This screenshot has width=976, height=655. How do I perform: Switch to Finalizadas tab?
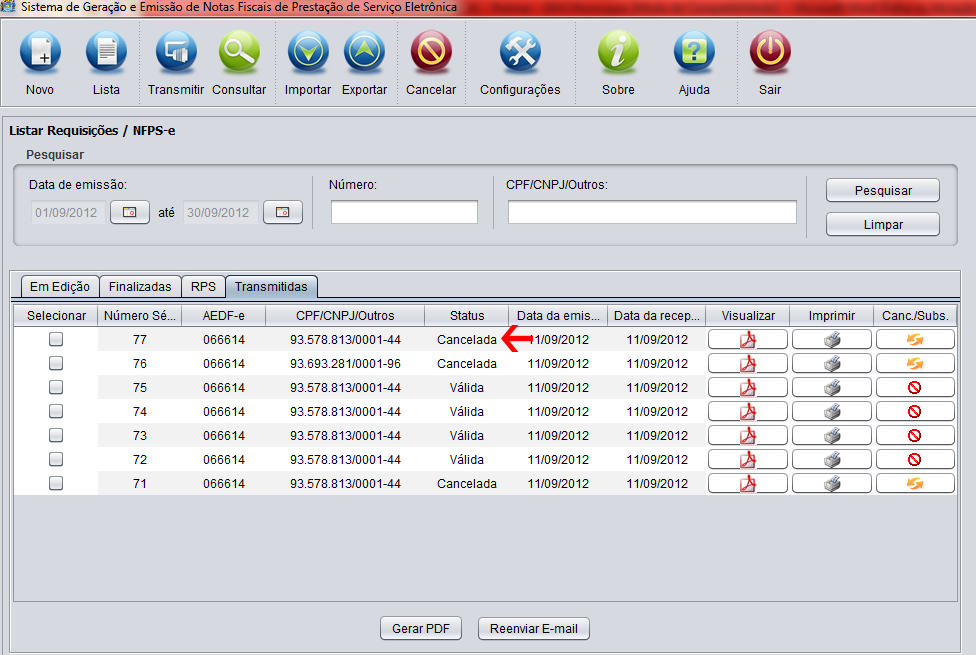pos(140,286)
